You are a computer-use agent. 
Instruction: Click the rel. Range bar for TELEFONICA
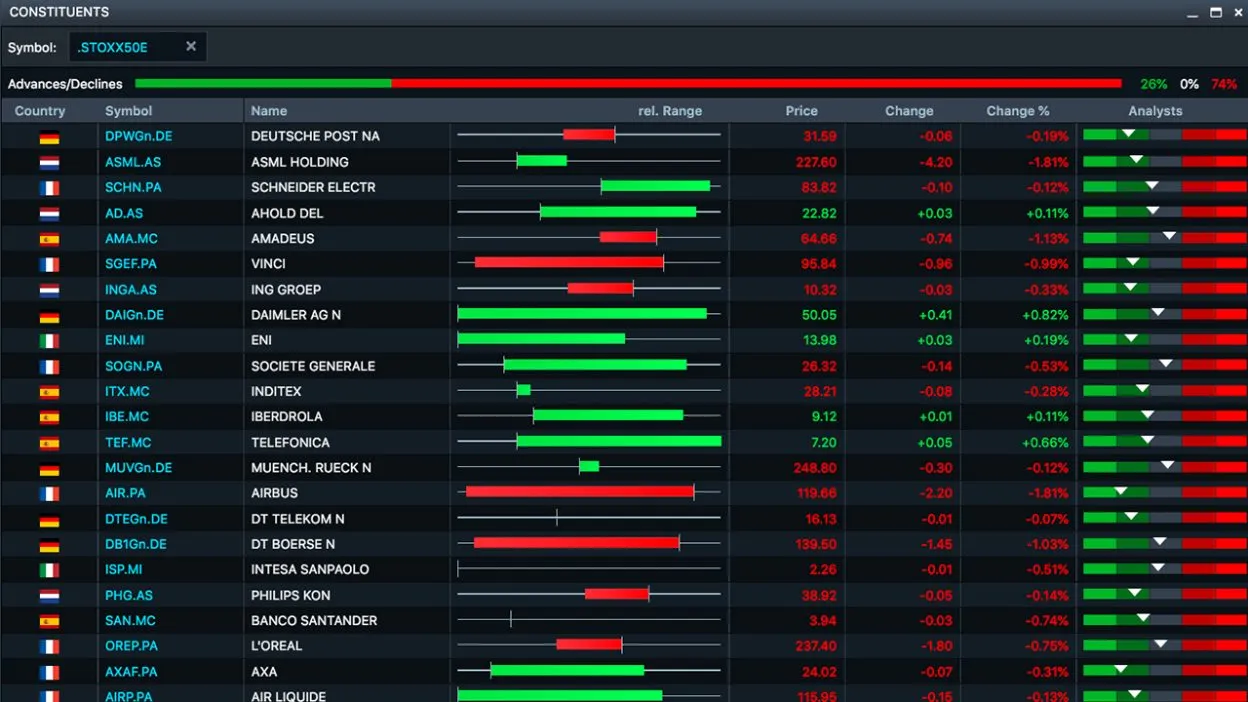tap(589, 442)
